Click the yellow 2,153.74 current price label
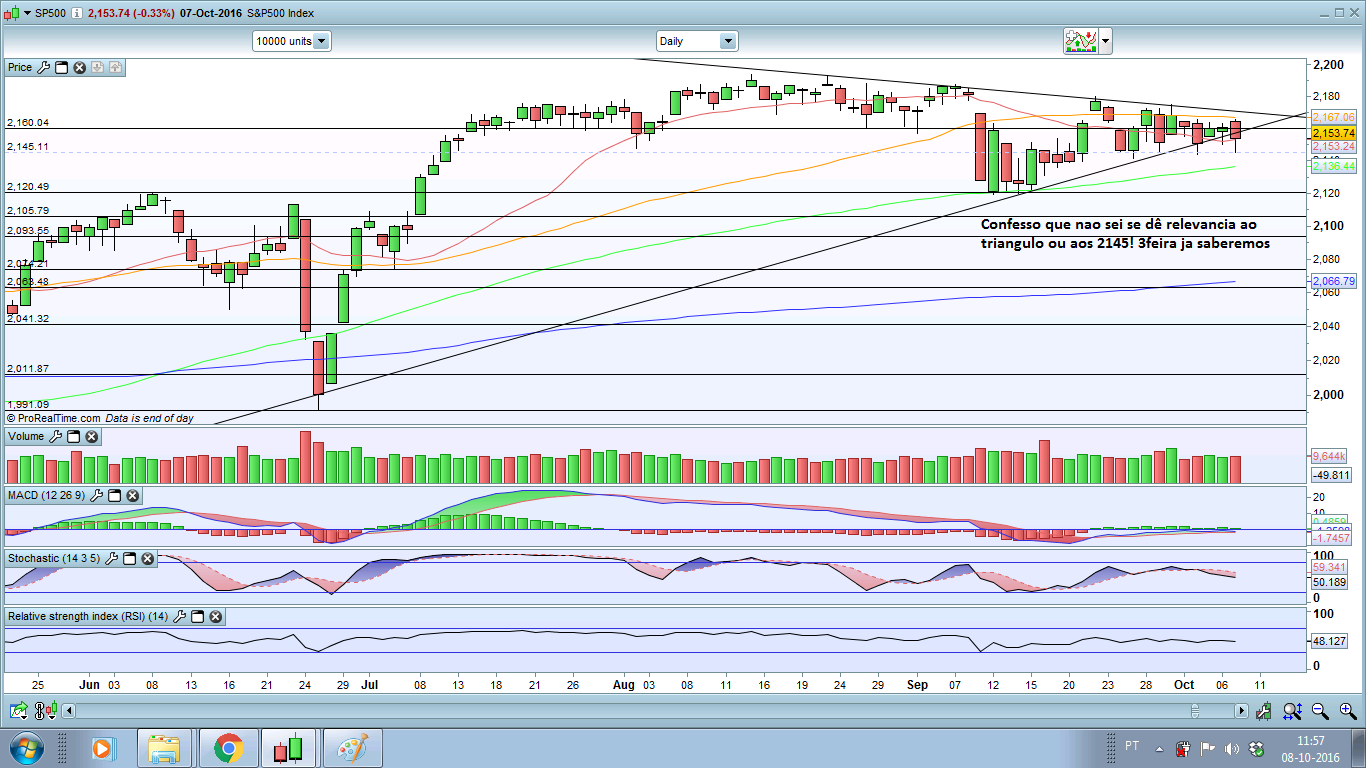Screen dimensions: 1366x768 (x=1334, y=133)
